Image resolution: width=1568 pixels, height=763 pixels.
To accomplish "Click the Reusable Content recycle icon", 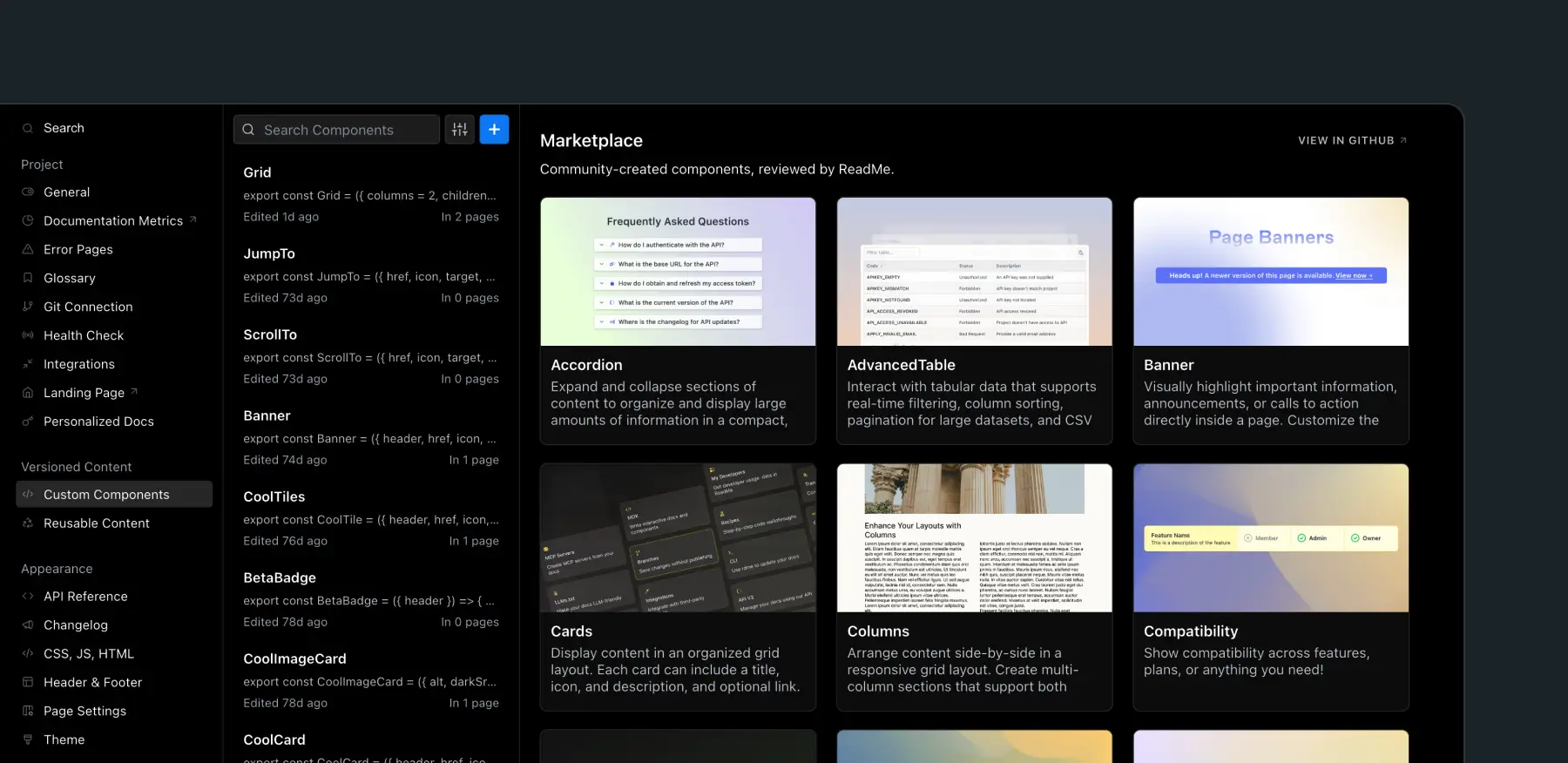I will [x=28, y=523].
